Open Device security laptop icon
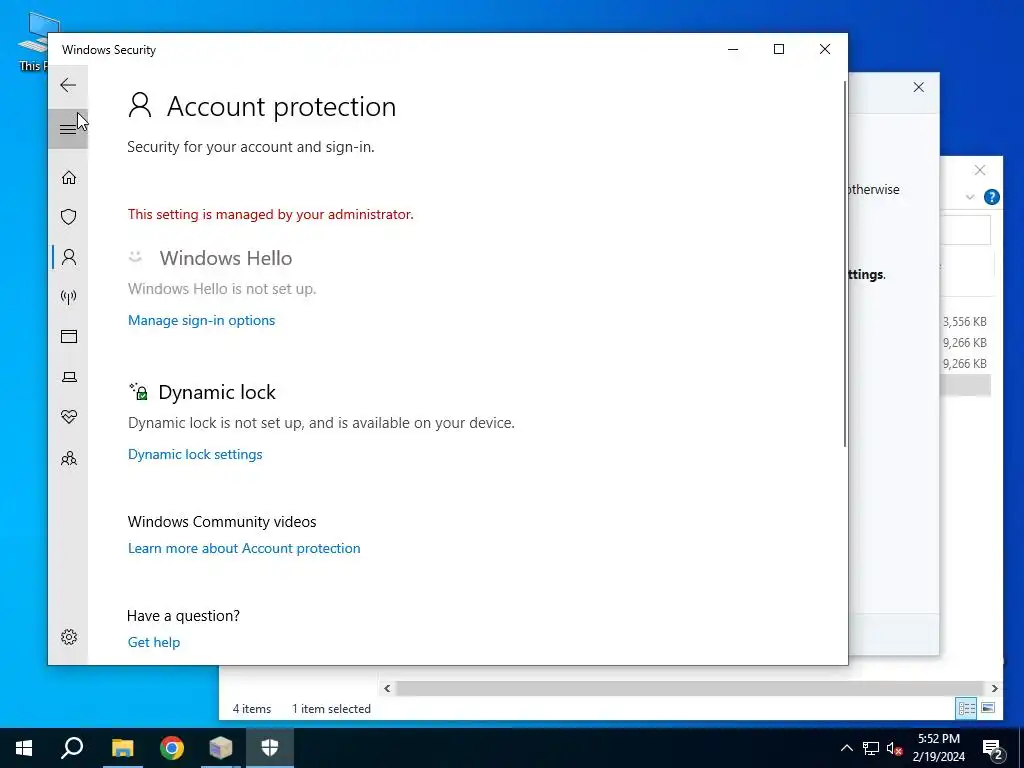Viewport: 1024px width, 768px height. coord(69,377)
